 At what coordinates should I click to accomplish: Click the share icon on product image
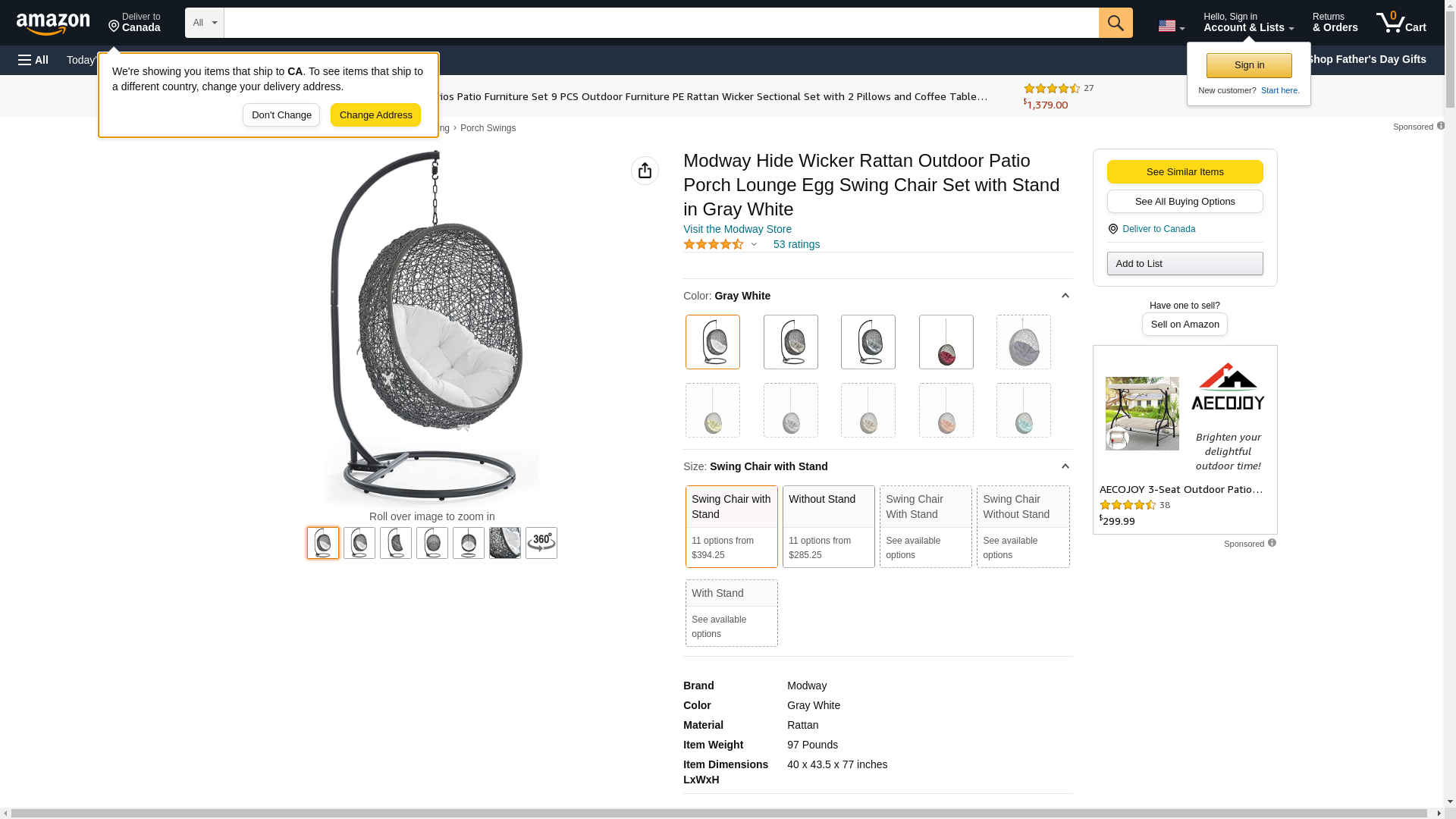[645, 171]
